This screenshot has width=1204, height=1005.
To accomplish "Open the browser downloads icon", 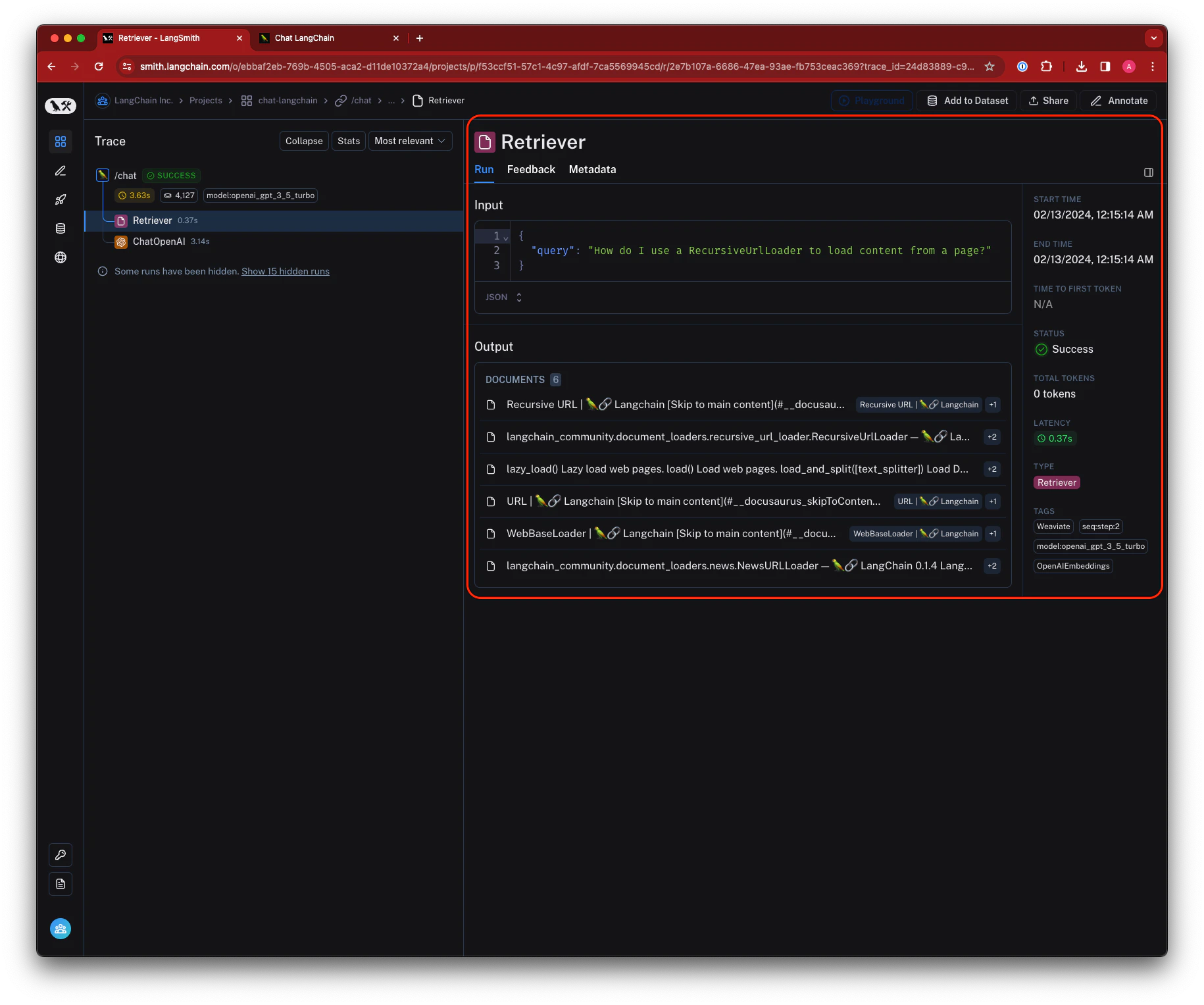I will pos(1082,66).
